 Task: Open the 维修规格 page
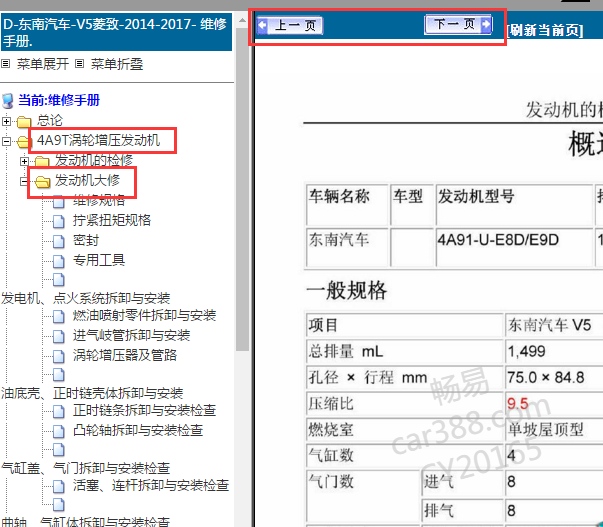99,200
